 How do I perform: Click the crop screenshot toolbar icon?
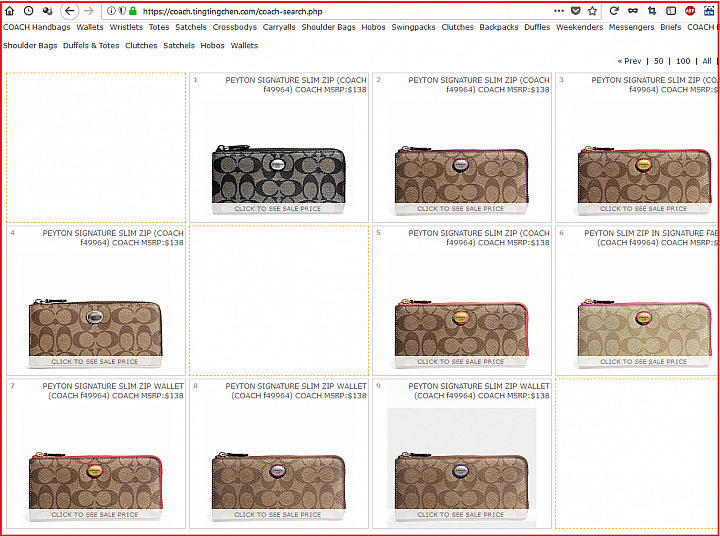click(652, 11)
